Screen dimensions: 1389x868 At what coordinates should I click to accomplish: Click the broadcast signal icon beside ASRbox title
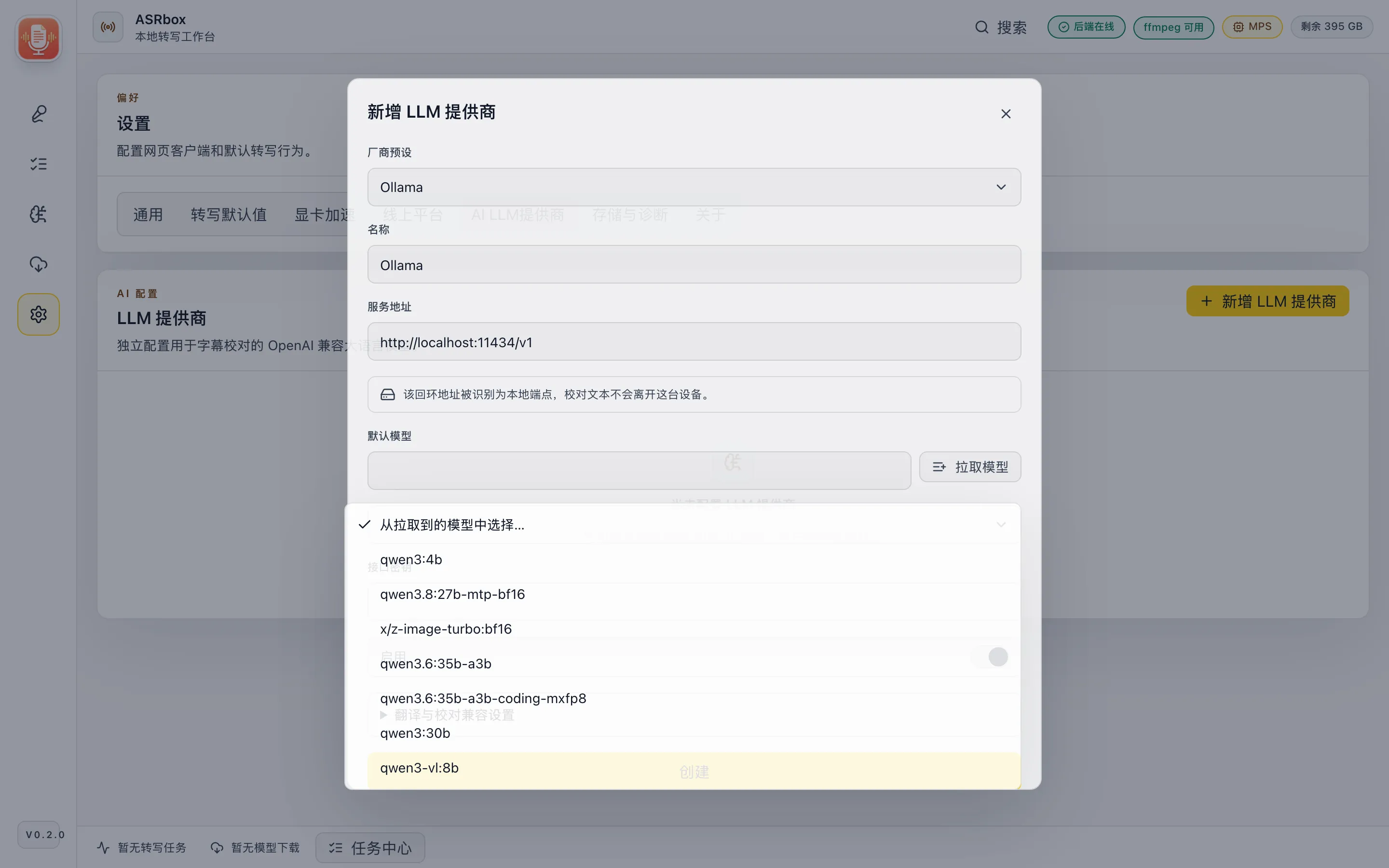pos(108,27)
